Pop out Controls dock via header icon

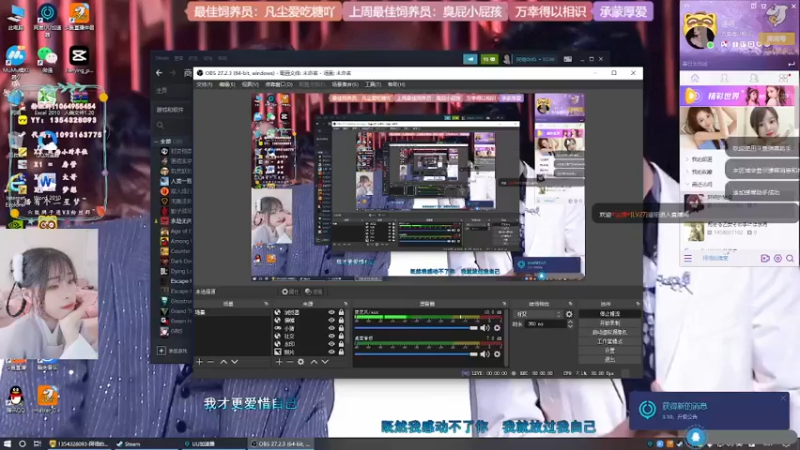638,304
